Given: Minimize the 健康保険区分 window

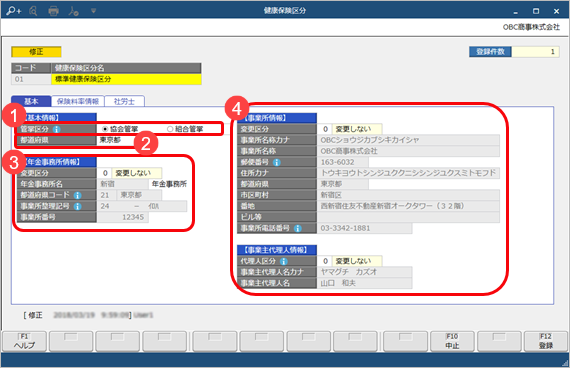Looking at the screenshot, I should click(x=515, y=12).
